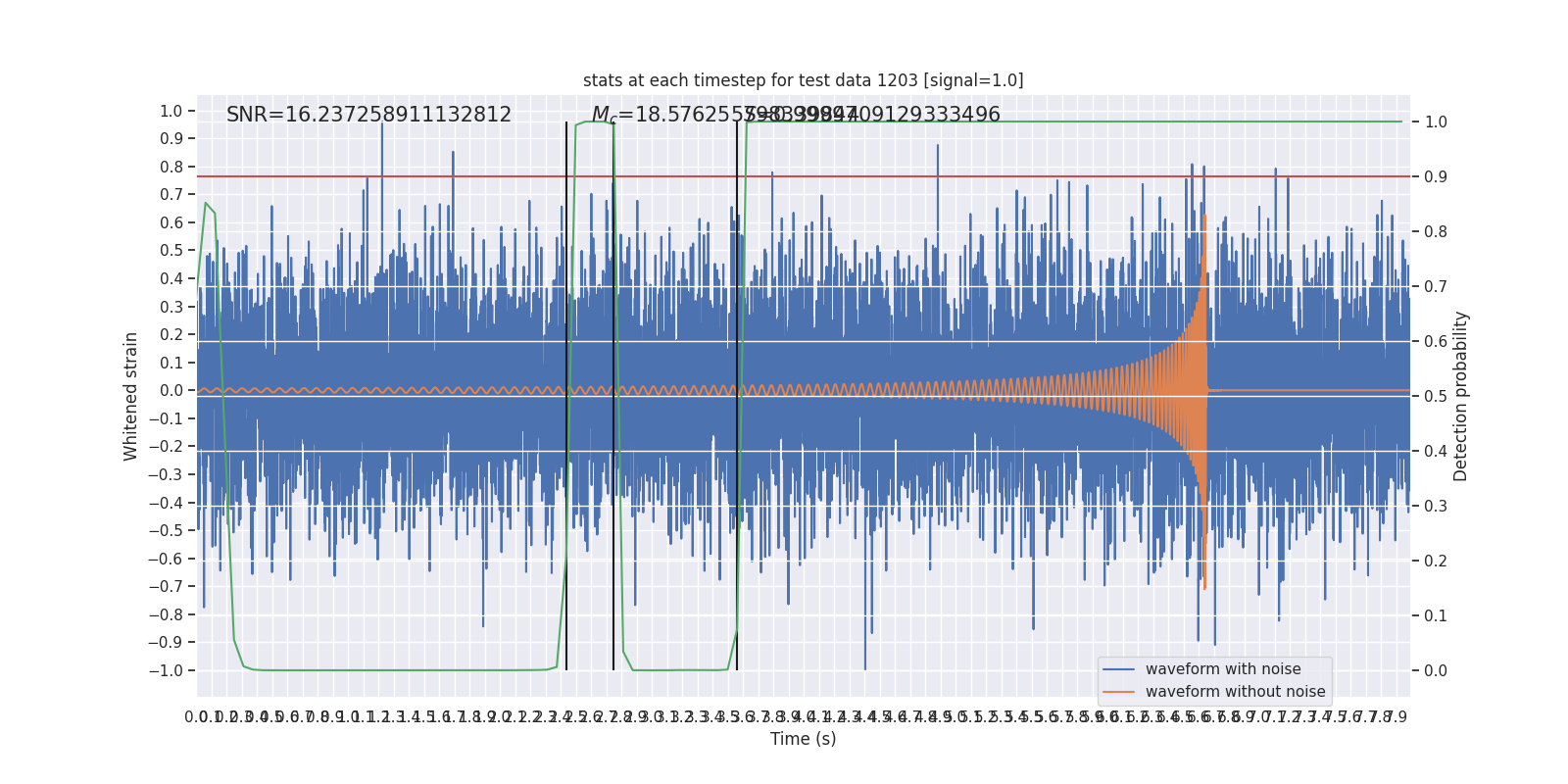1568x784 pixels.
Task: Select the 1.0 tick on Detection probability axis
Action: pos(1436,122)
